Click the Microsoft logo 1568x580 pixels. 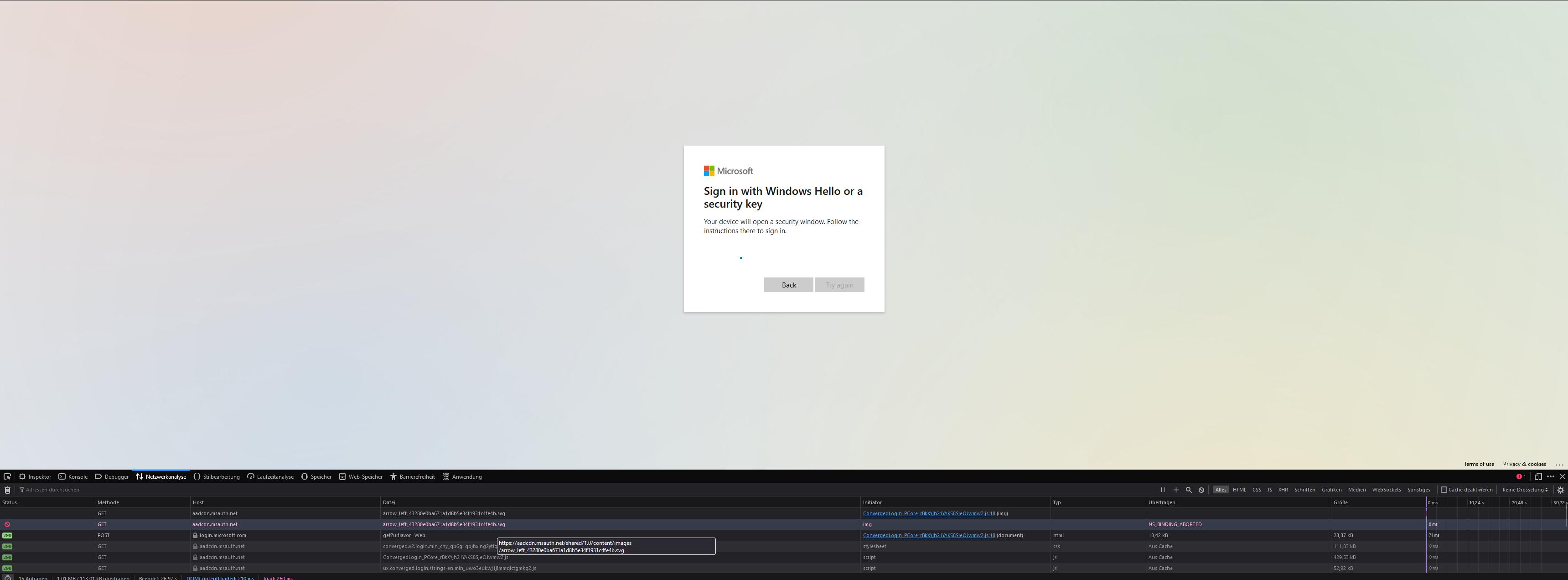728,171
